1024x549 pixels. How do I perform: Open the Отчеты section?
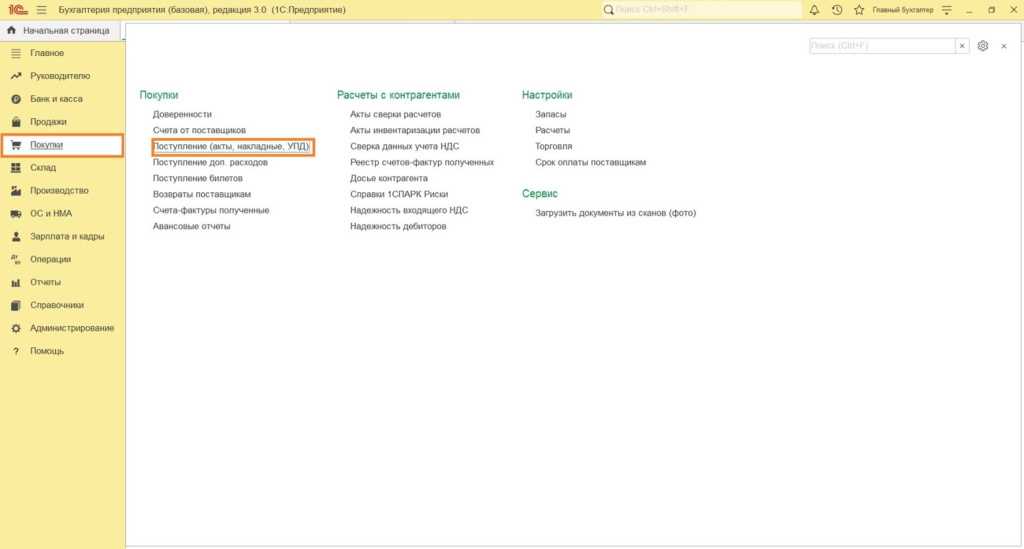pyautogui.click(x=45, y=282)
